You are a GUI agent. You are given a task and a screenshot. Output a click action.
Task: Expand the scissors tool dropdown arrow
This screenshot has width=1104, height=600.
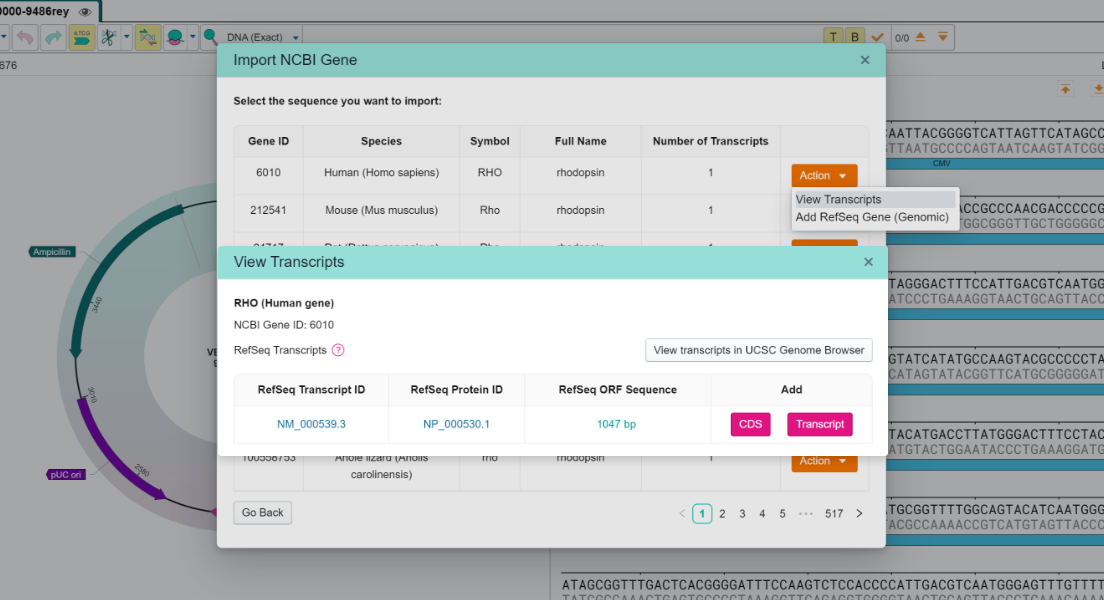(127, 37)
